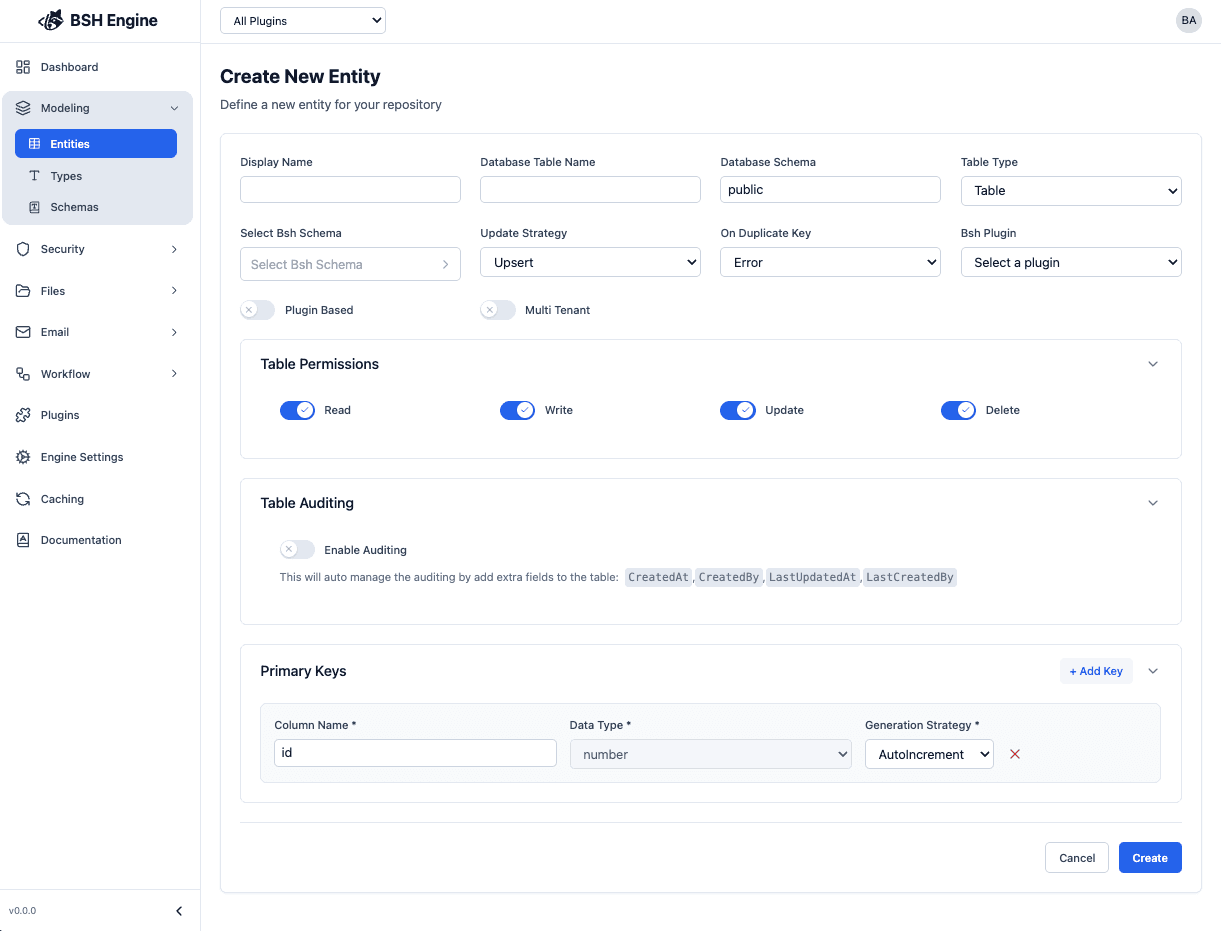Click the Dashboard grid icon
This screenshot has height=931, width=1221.
coord(23,67)
